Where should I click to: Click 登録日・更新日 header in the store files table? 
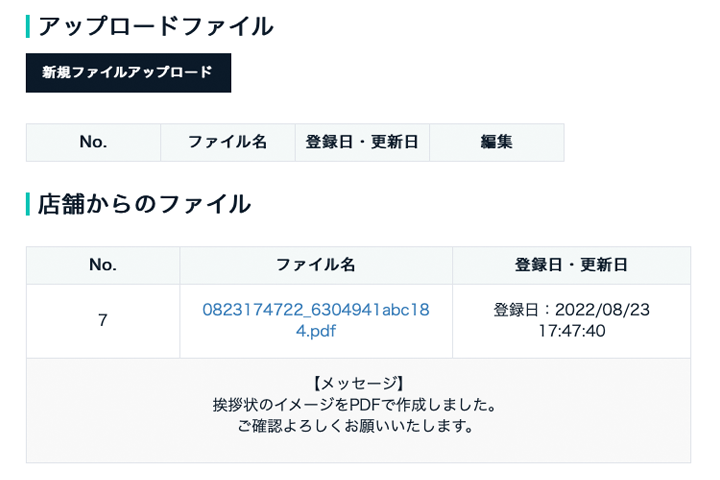click(x=572, y=265)
